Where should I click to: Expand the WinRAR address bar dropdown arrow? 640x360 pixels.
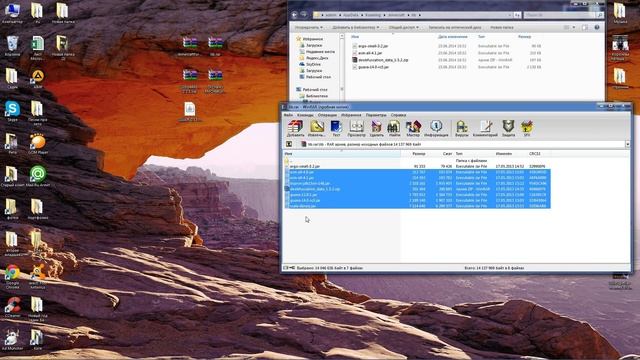tap(627, 144)
